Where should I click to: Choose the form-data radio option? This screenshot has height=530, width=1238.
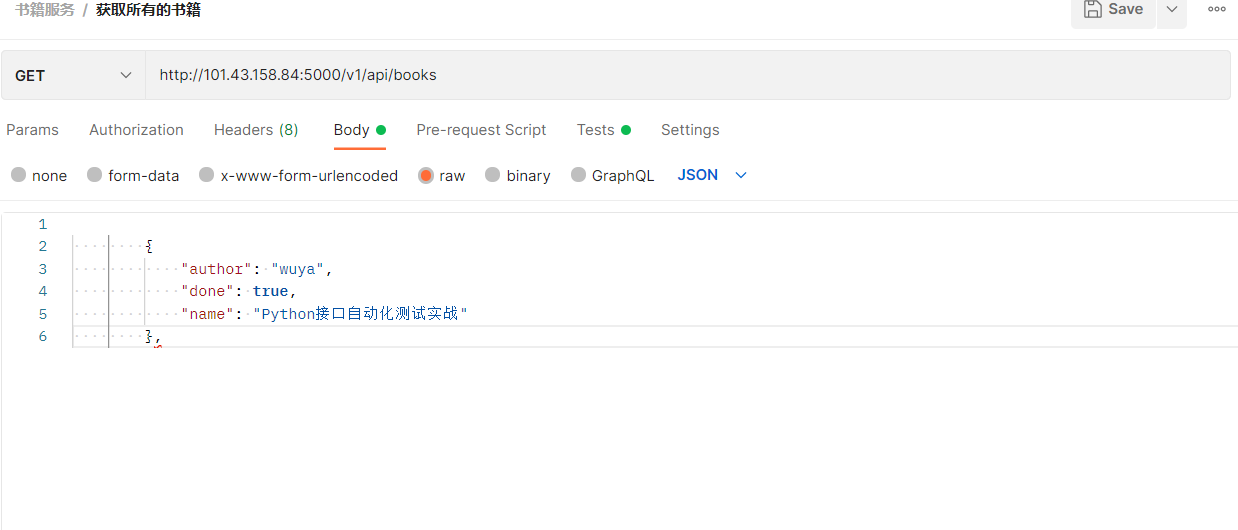click(x=95, y=175)
